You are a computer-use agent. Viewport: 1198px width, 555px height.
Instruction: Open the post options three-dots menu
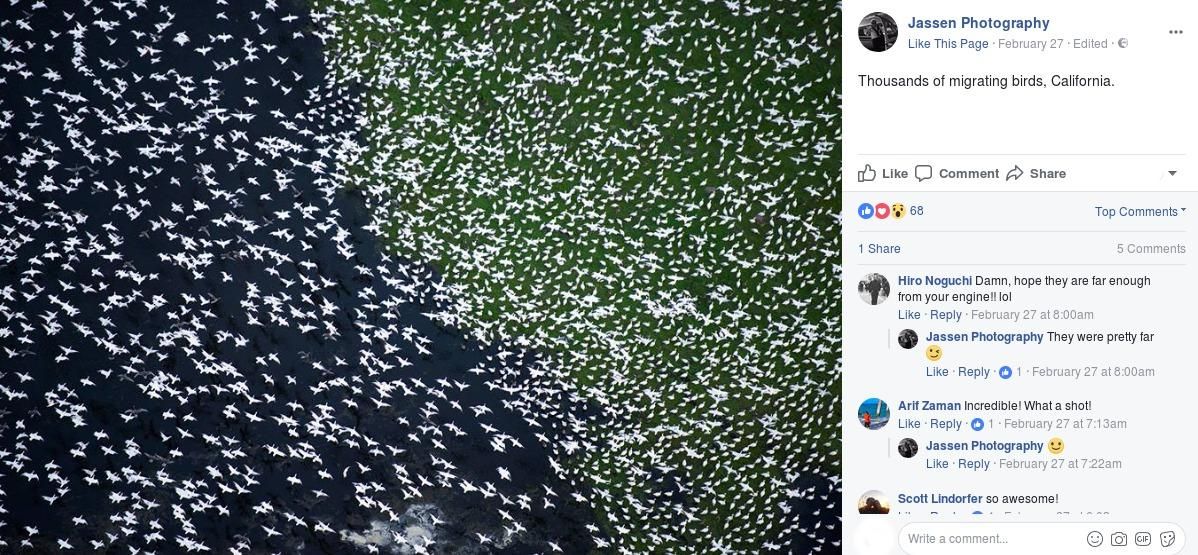pos(1176,32)
